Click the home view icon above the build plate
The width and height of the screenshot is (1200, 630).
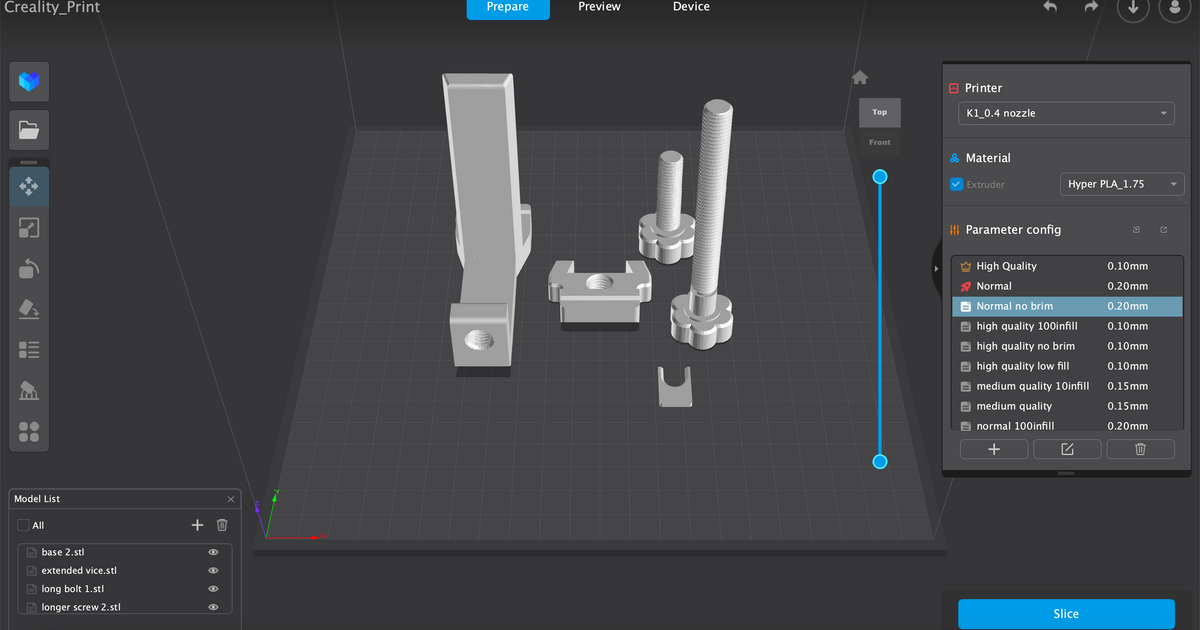click(x=860, y=76)
